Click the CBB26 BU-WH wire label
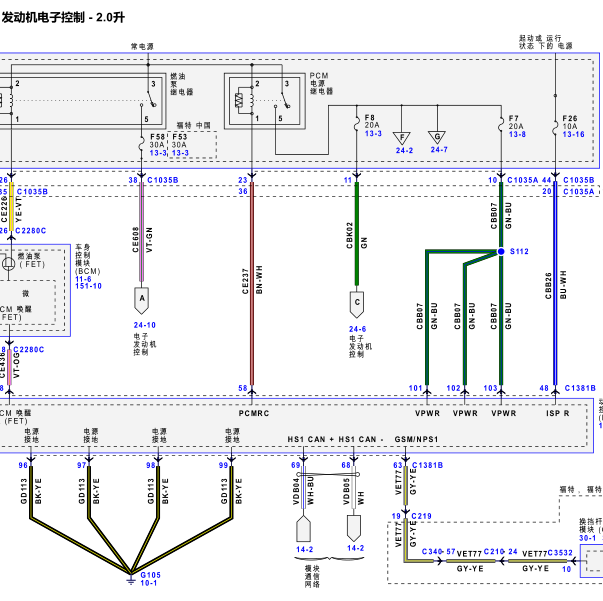Viewport: 603px width, 601px height. [x=556, y=285]
